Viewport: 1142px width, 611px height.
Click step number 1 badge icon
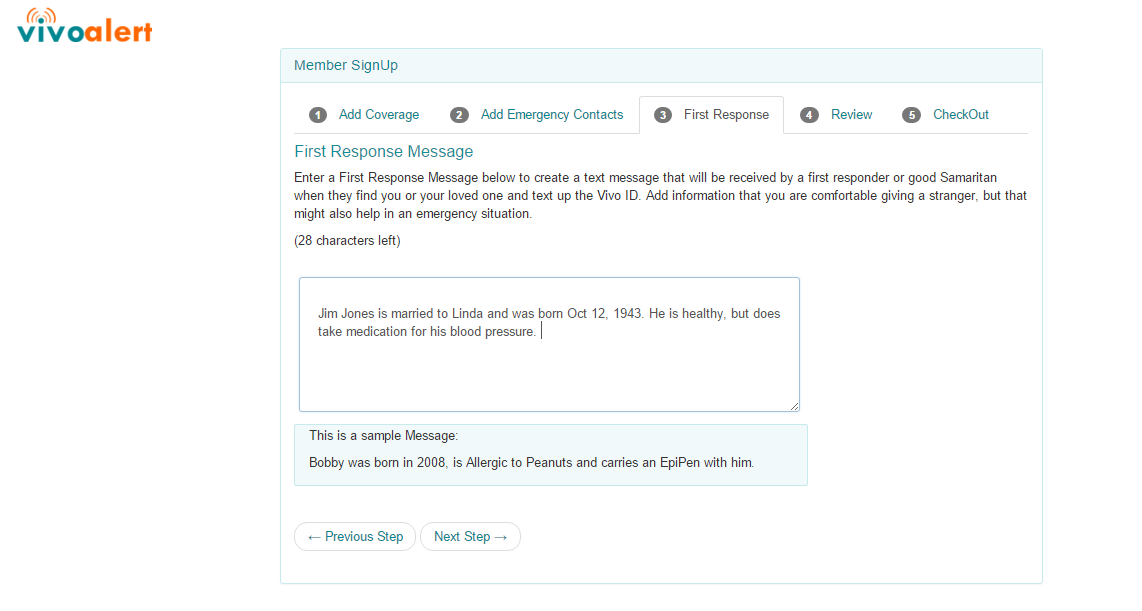[318, 115]
